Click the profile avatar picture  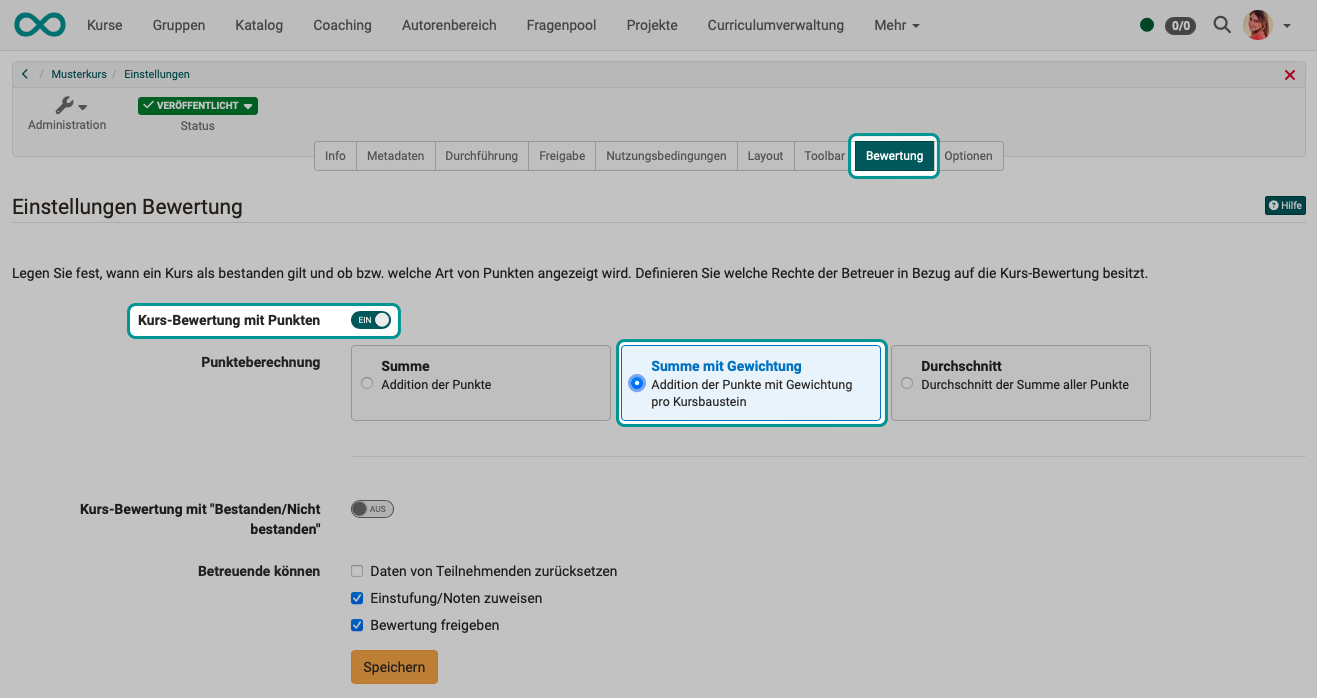point(1257,25)
